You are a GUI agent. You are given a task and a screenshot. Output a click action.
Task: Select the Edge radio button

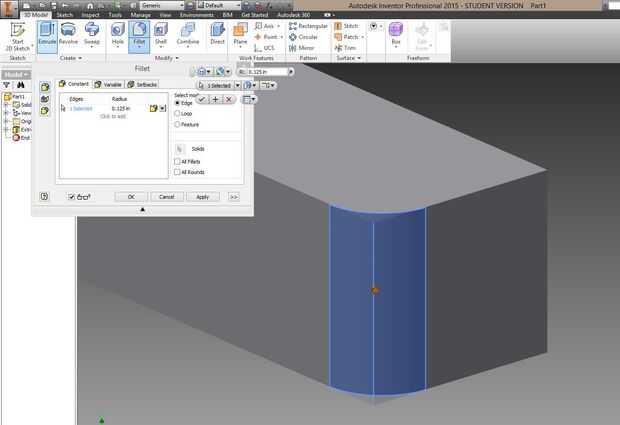tap(177, 103)
